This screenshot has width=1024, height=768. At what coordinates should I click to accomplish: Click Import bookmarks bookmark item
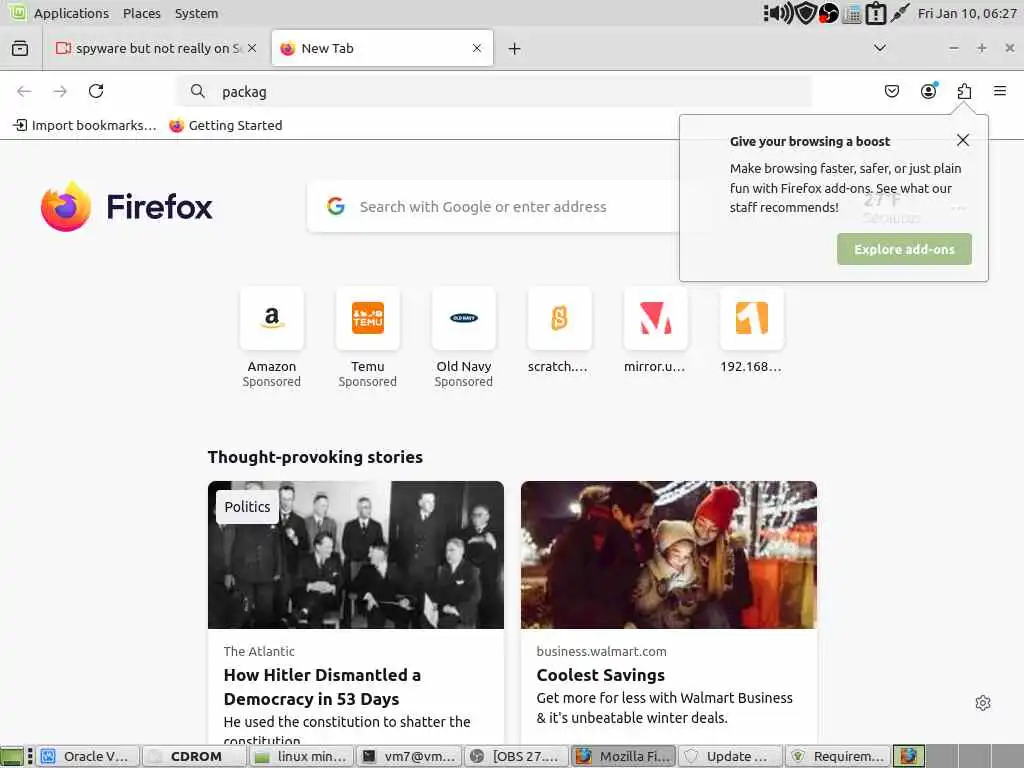[x=85, y=125]
